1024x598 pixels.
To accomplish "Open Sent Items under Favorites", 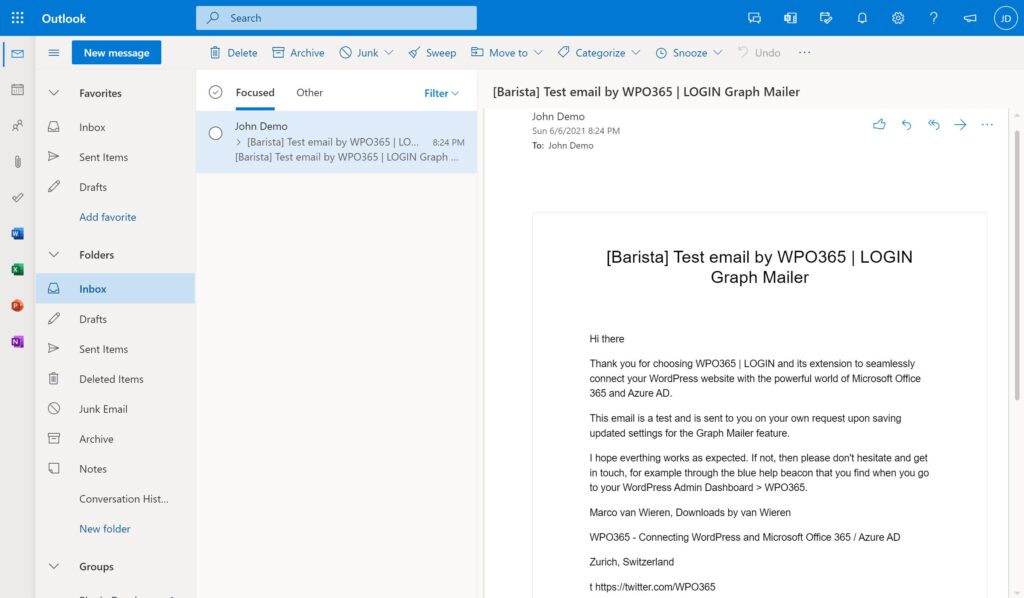I will coord(116,157).
